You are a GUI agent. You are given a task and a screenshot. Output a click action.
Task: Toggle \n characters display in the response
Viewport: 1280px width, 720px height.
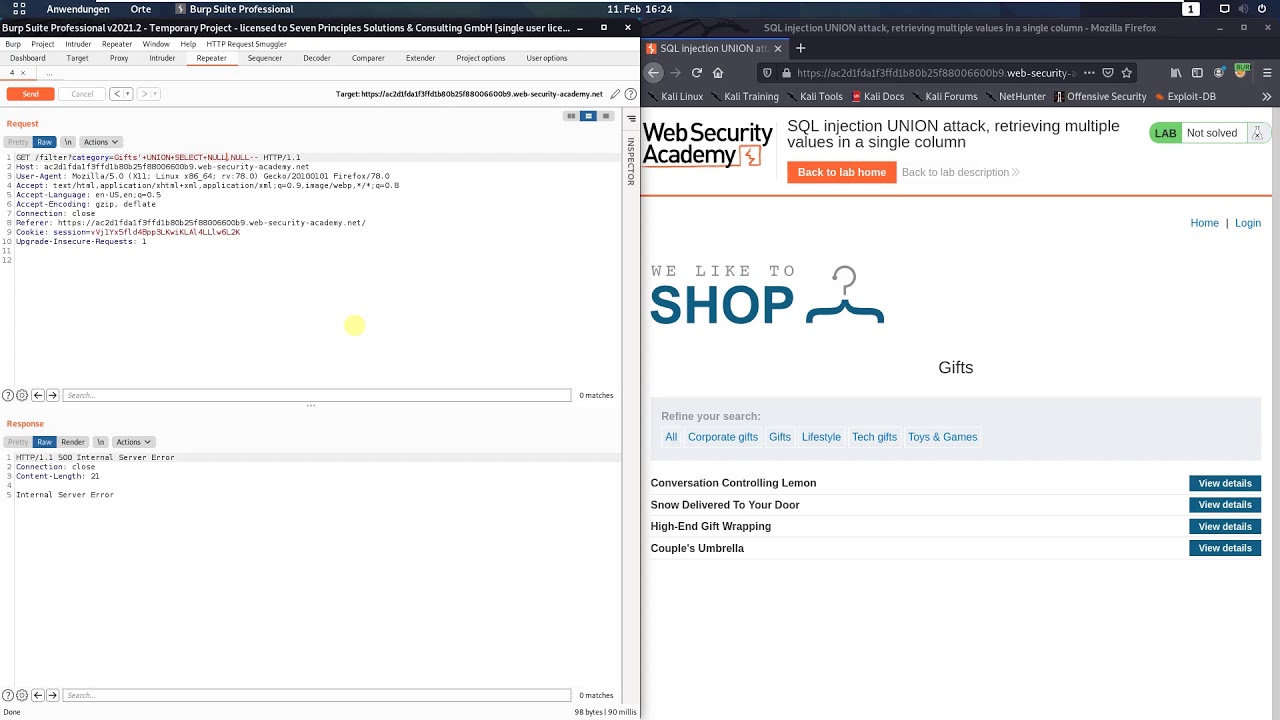(x=101, y=442)
